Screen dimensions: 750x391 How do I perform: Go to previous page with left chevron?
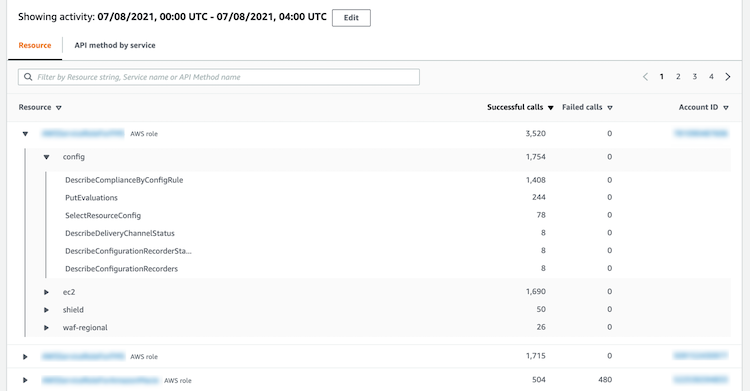click(x=645, y=77)
